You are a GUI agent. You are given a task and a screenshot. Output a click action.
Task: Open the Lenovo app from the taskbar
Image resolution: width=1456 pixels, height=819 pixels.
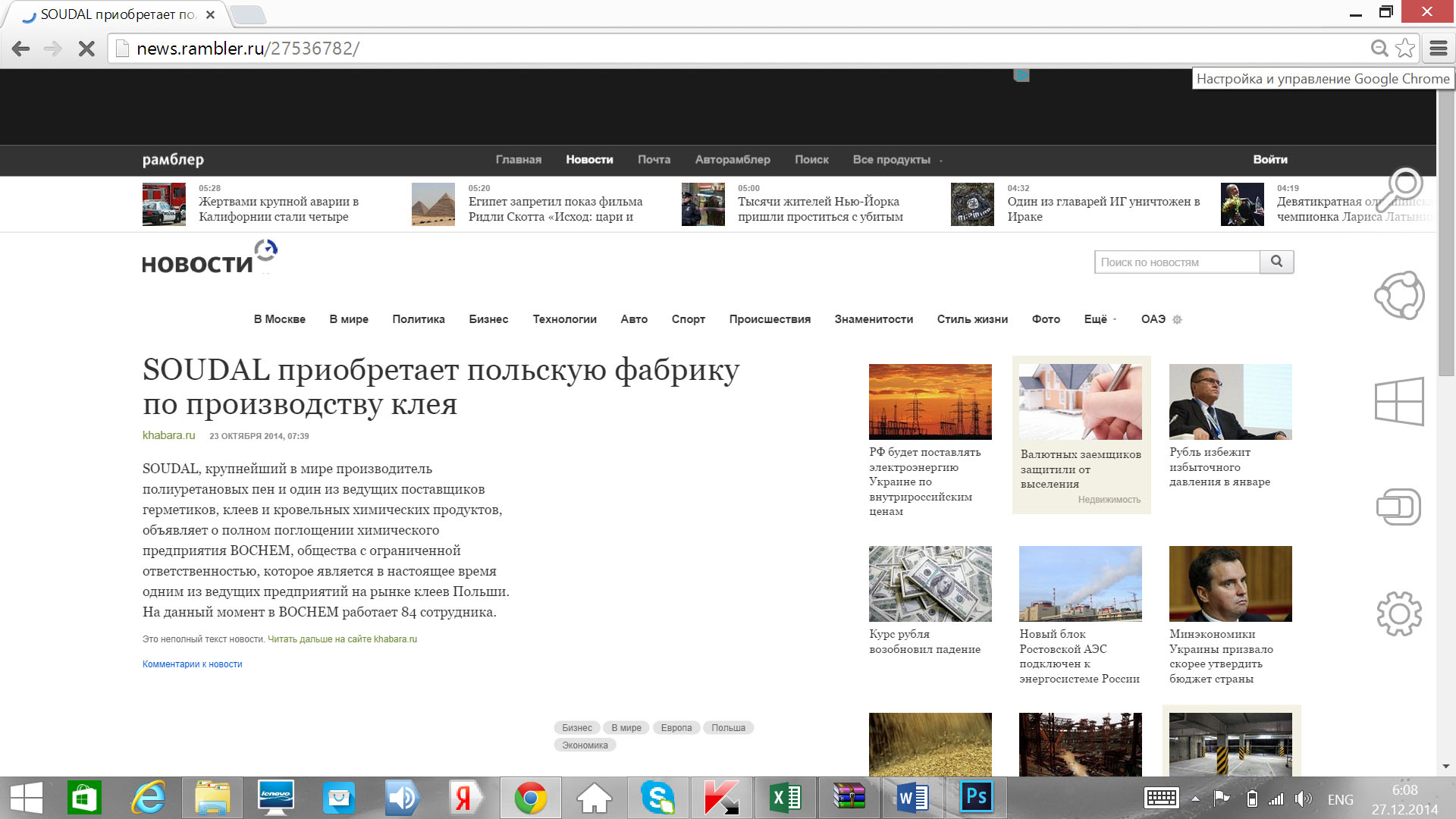275,798
